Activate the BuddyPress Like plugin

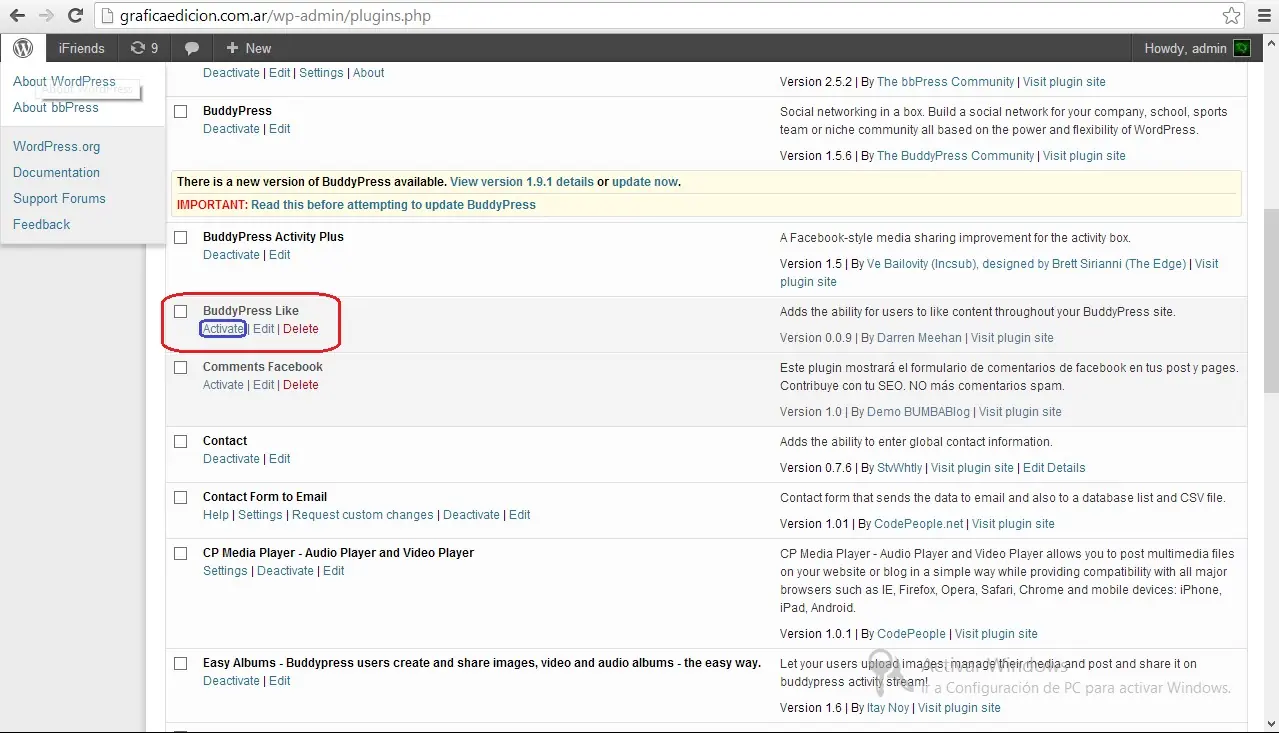pos(223,329)
